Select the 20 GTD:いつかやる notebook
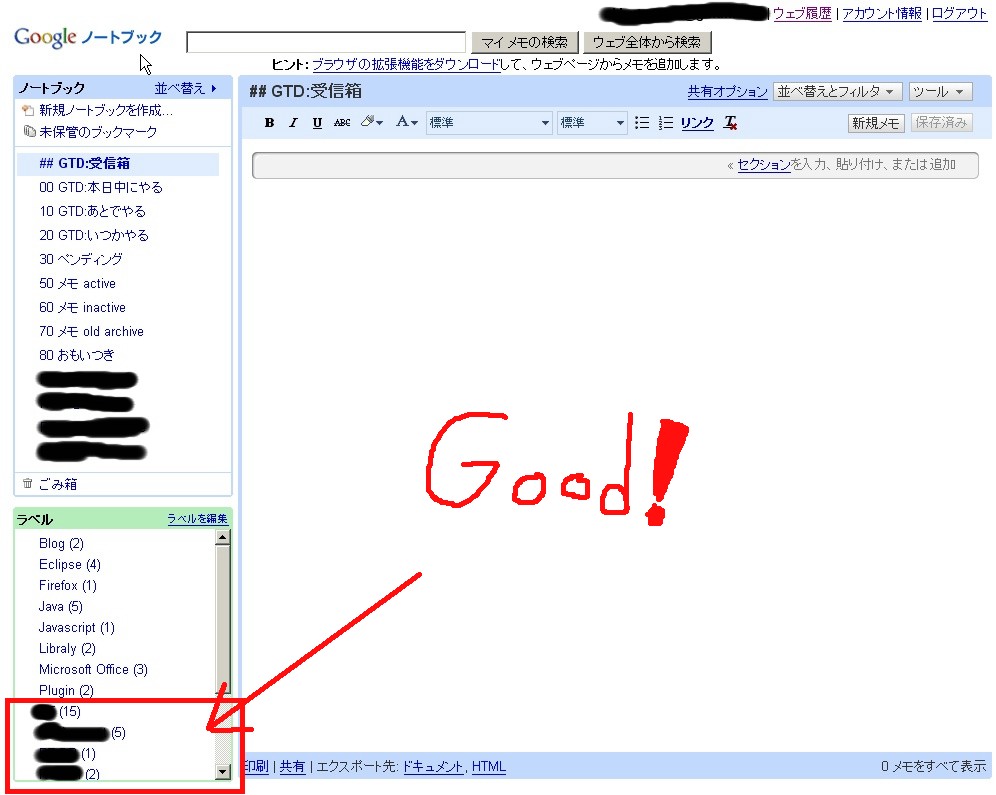996x795 pixels. [x=94, y=236]
